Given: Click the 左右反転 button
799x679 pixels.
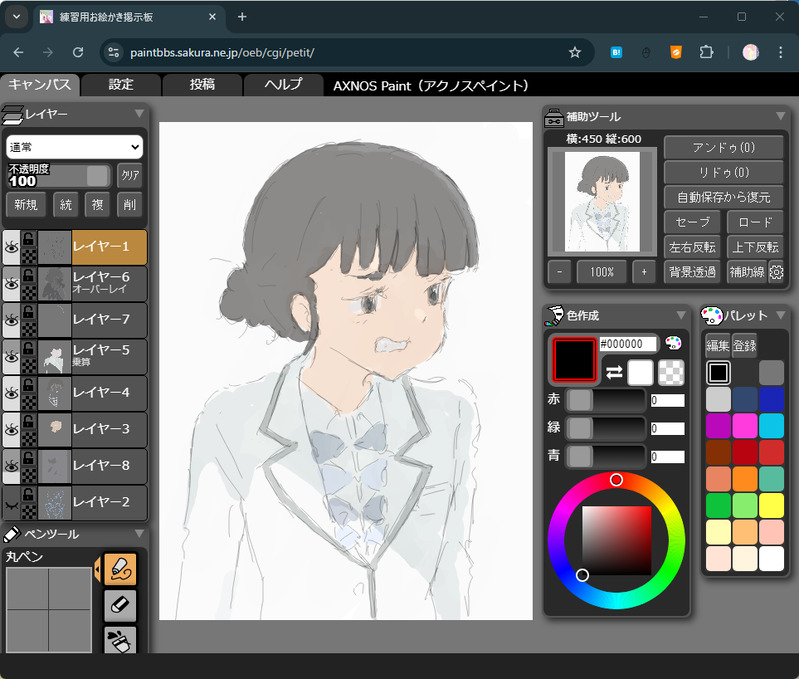Looking at the screenshot, I should point(692,248).
